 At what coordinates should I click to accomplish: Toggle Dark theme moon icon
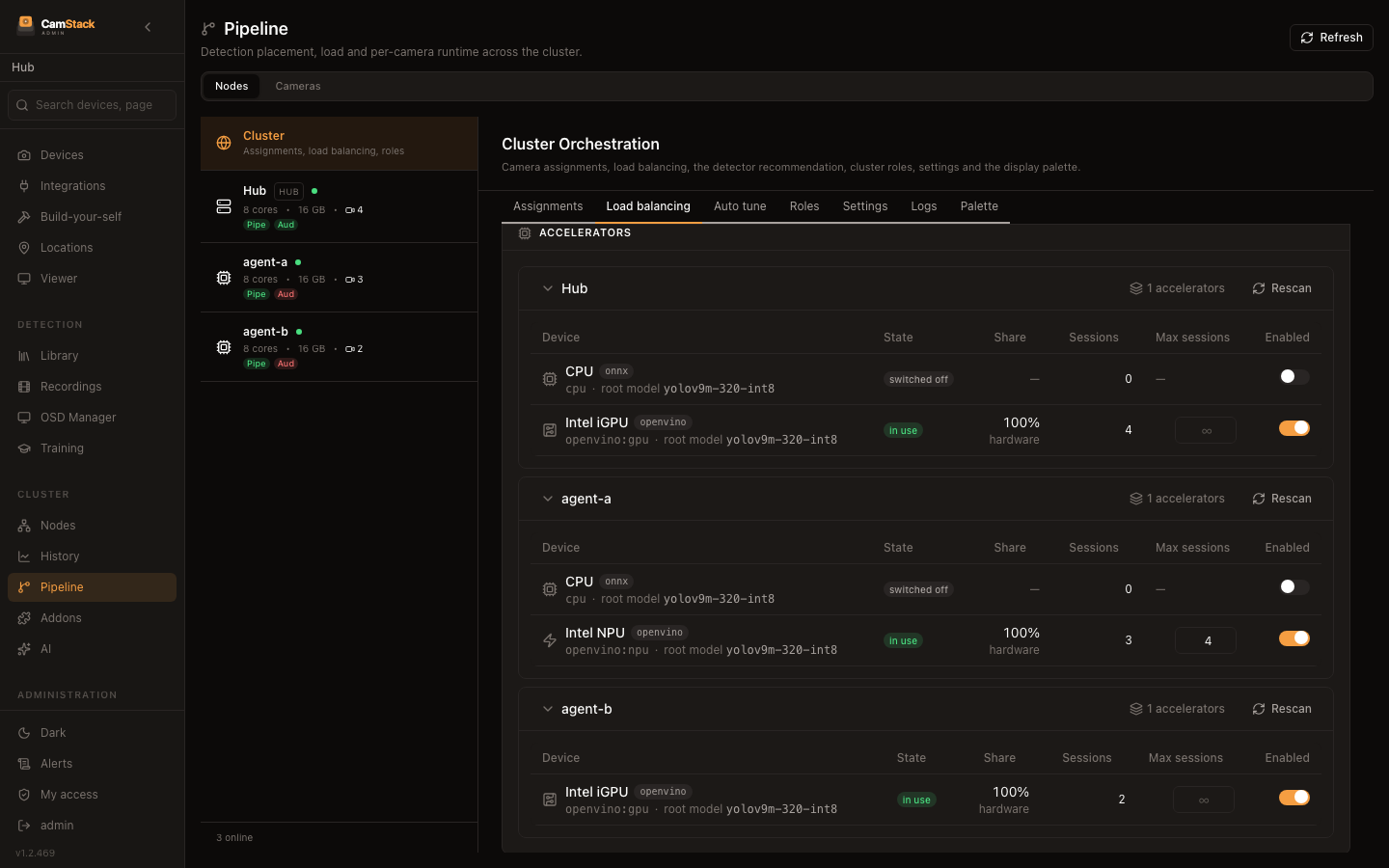coord(24,733)
